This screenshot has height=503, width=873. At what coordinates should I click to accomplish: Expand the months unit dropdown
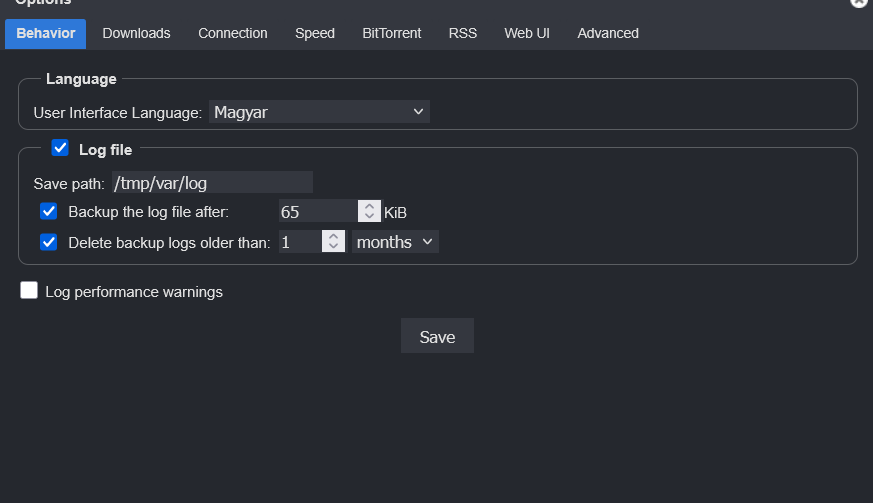[x=395, y=242]
